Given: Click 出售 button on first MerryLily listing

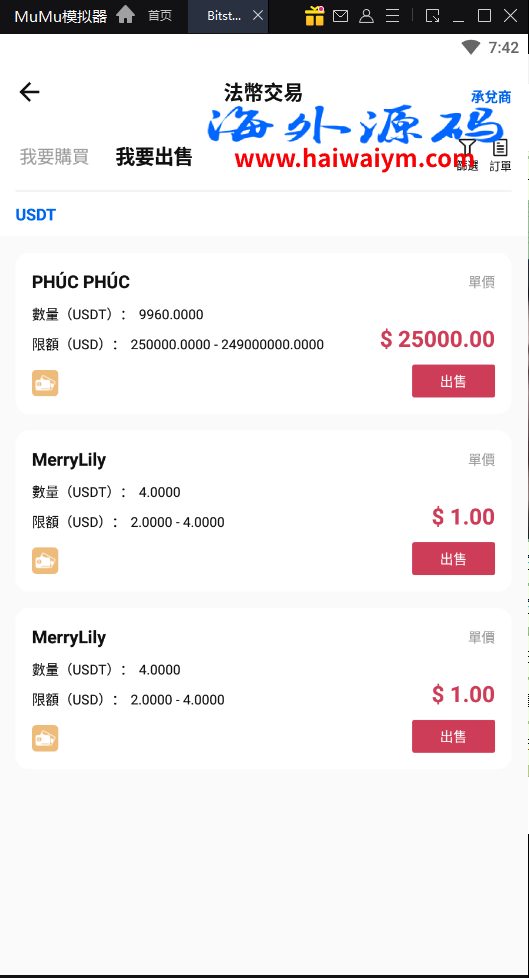Looking at the screenshot, I should point(454,559).
